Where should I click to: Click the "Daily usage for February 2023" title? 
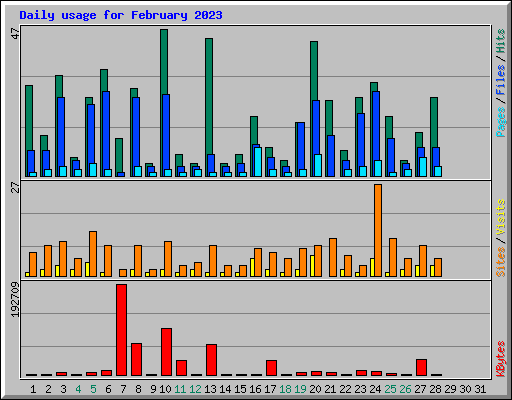click(121, 15)
